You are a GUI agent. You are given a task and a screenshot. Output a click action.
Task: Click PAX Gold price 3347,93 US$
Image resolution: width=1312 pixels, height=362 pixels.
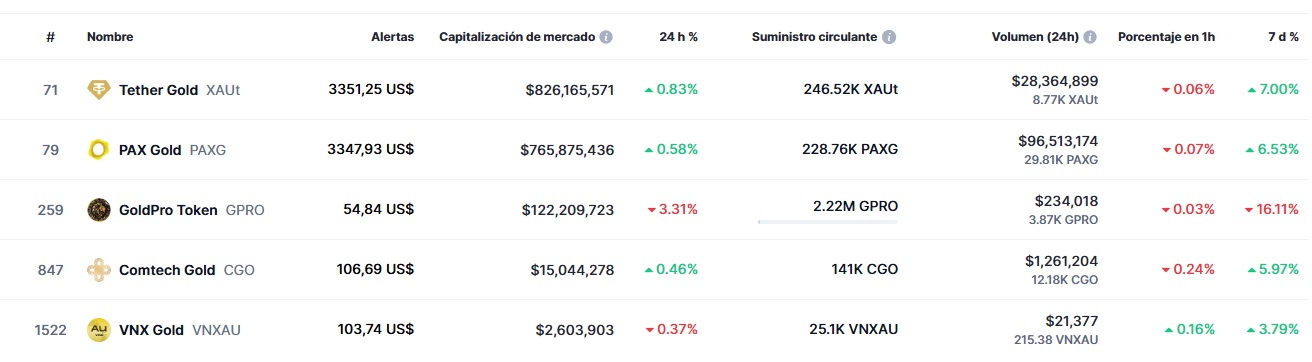coord(371,150)
